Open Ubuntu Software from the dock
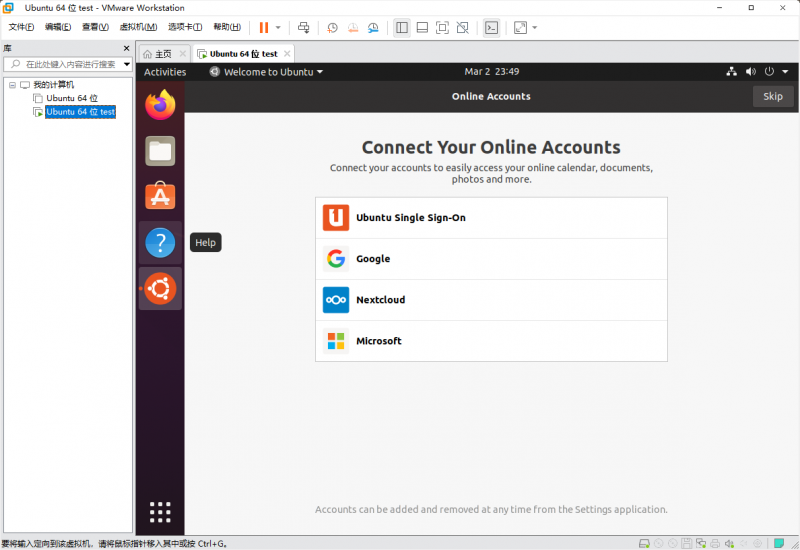The height and width of the screenshot is (550, 800). [160, 197]
